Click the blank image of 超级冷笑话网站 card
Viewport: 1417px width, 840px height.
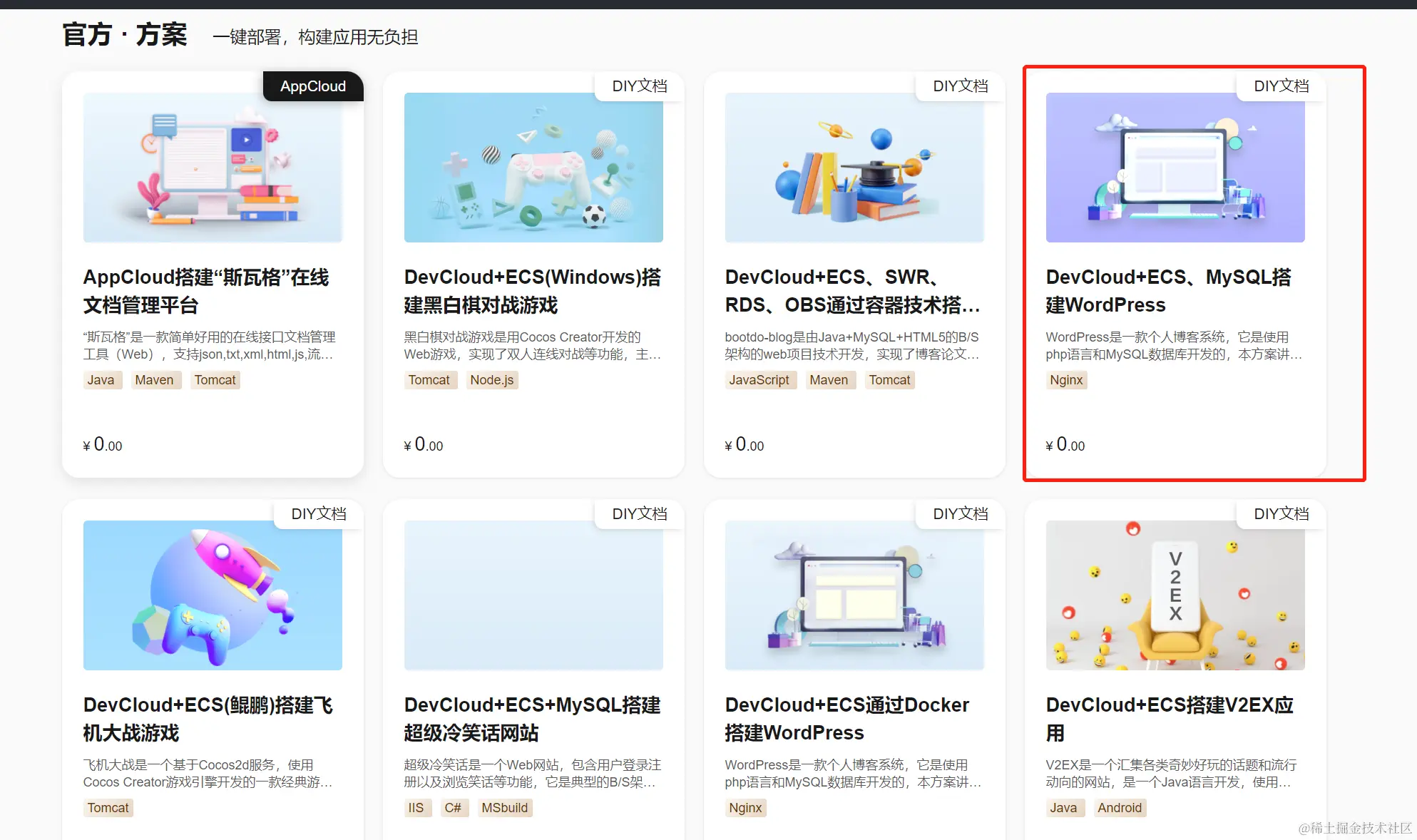[533, 595]
